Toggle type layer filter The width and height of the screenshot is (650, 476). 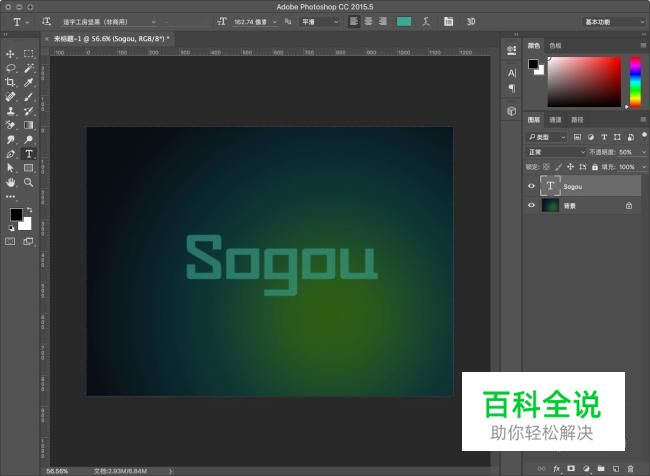coord(604,137)
